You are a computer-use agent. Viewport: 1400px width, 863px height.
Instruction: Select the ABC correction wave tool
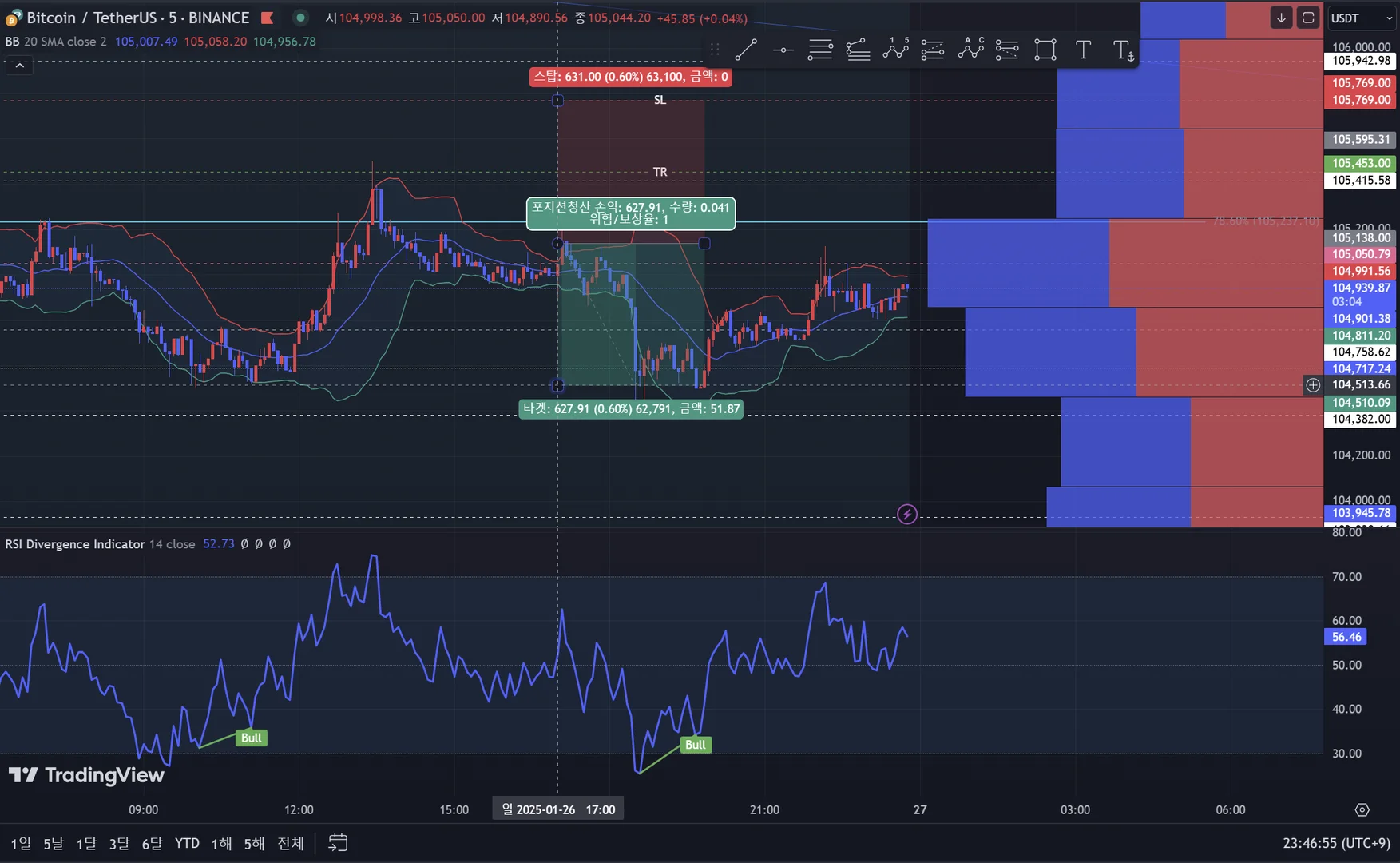click(x=970, y=50)
